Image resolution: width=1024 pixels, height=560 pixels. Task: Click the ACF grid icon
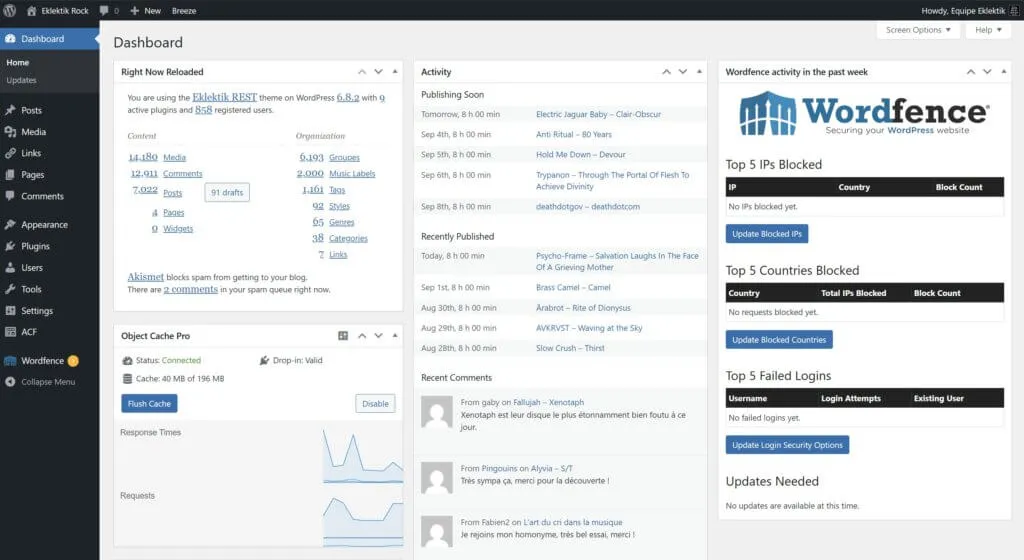click(10, 332)
